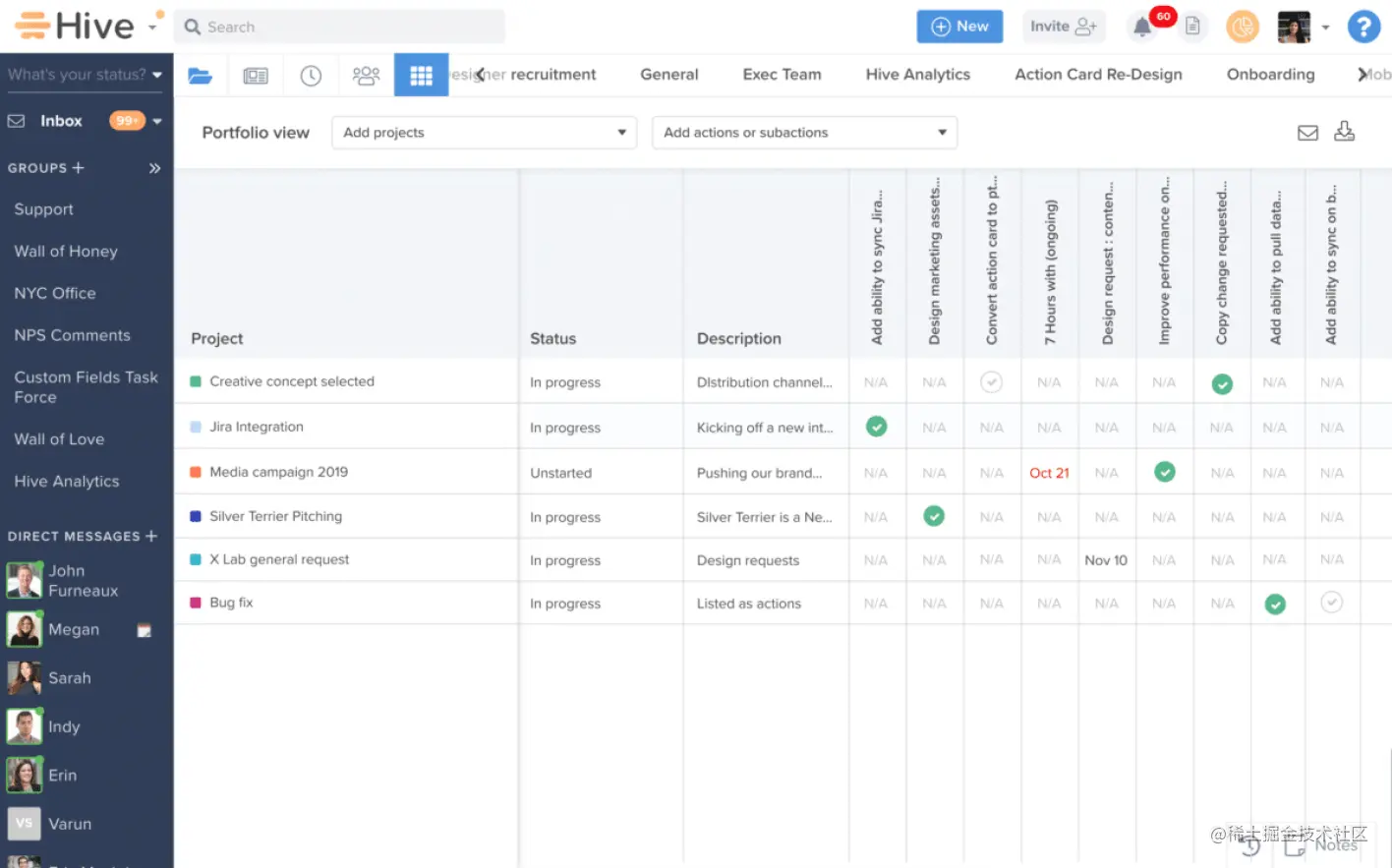The image size is (1392, 868).
Task: Open the recent activity clock icon
Action: click(x=311, y=76)
